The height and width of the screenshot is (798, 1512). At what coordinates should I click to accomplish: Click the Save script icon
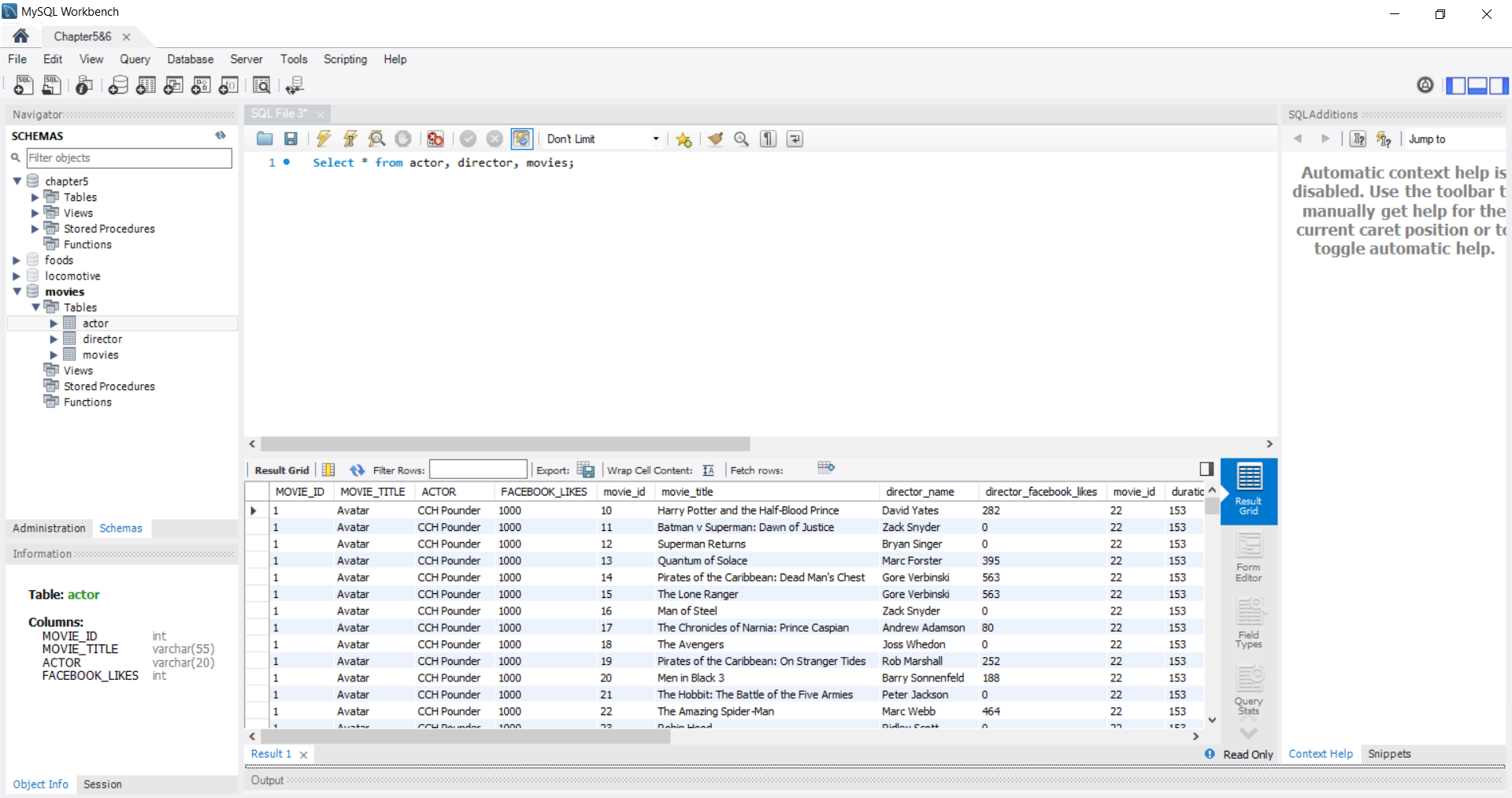pos(291,139)
